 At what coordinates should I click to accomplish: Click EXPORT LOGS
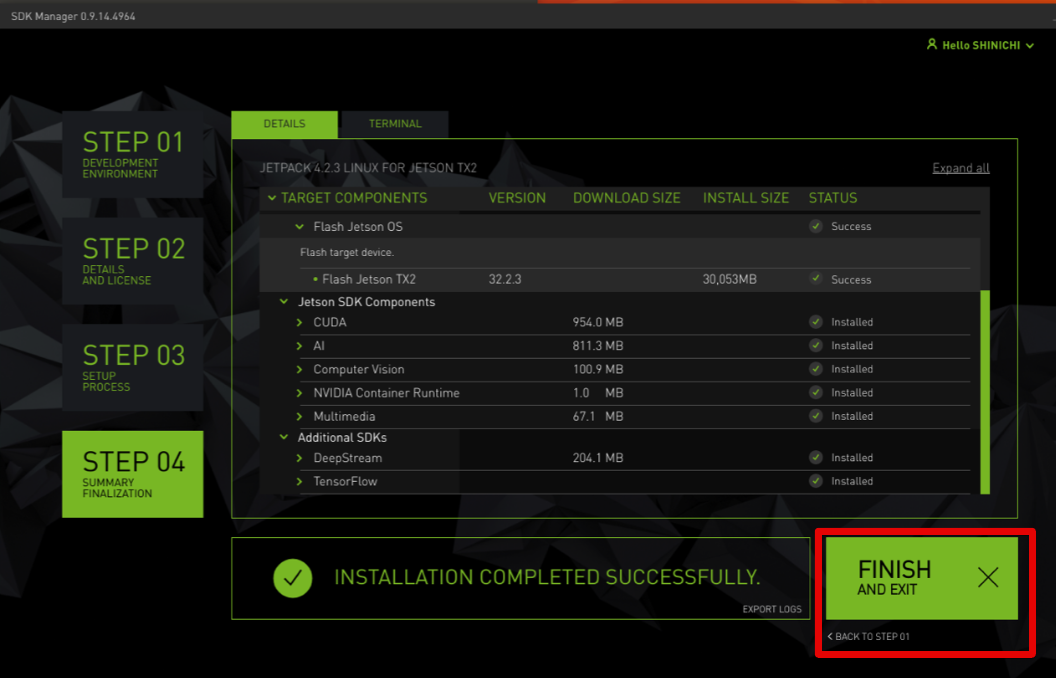point(771,609)
